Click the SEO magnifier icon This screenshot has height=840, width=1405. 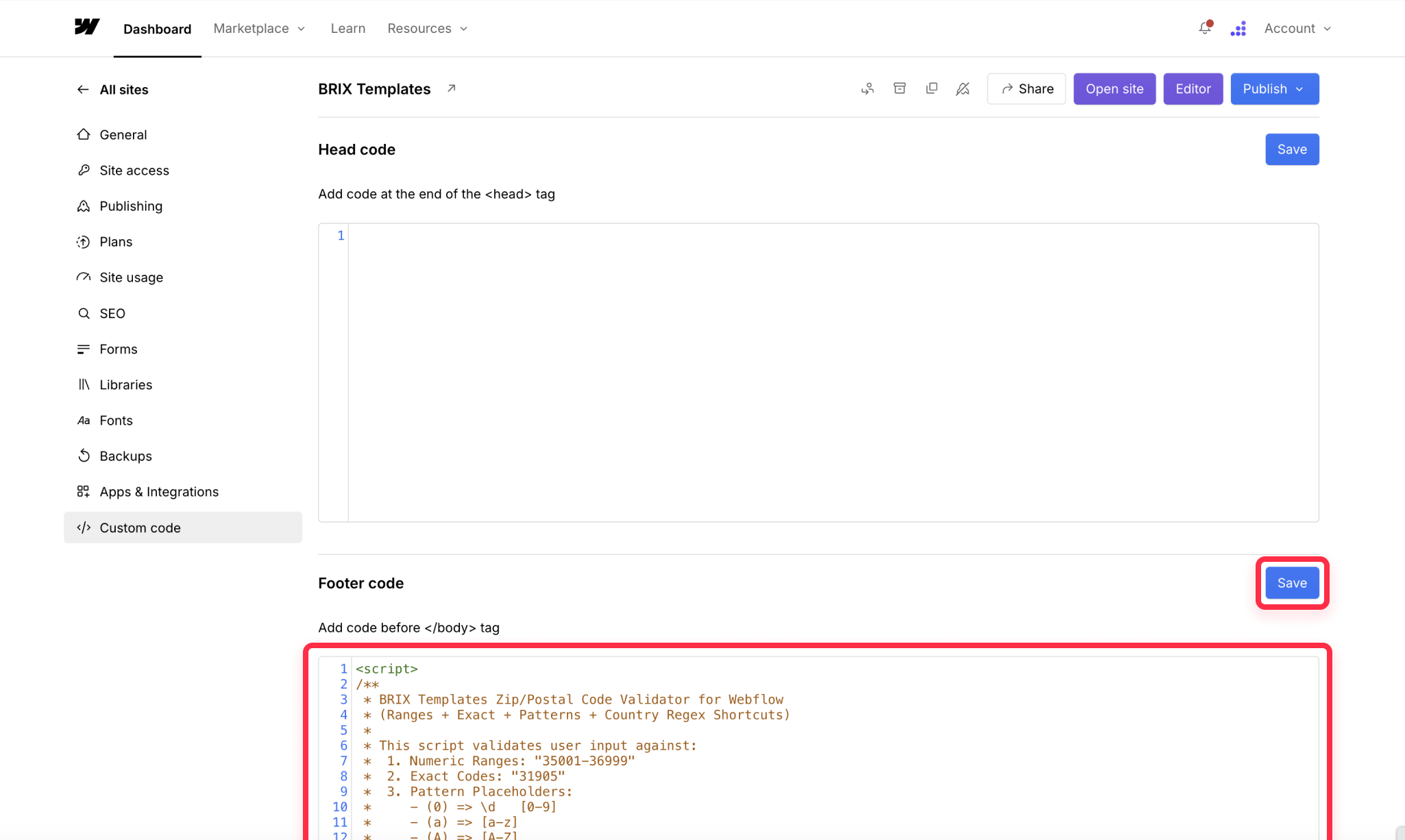click(84, 313)
